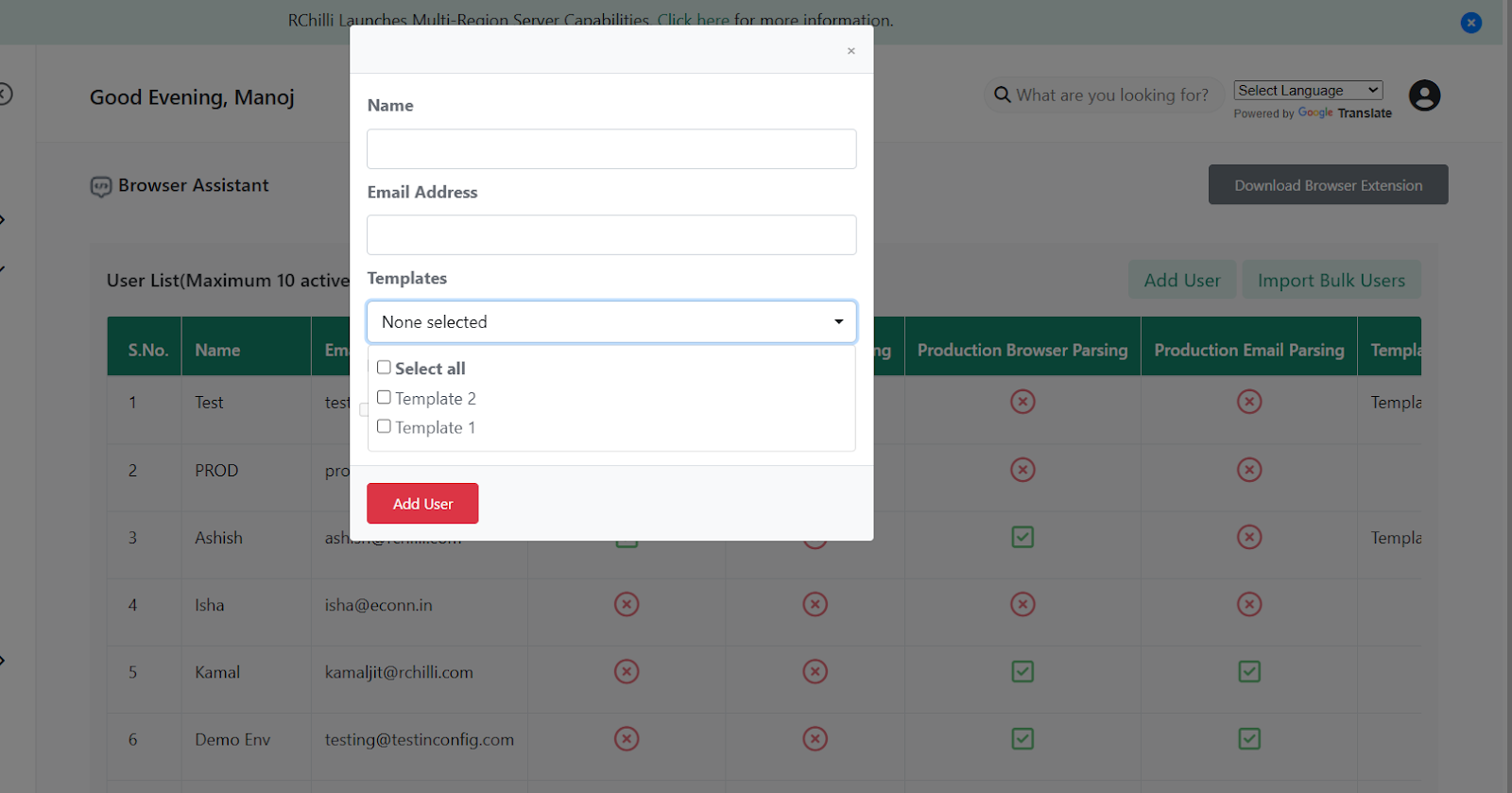Click the Browser Assistant chat icon

101,186
